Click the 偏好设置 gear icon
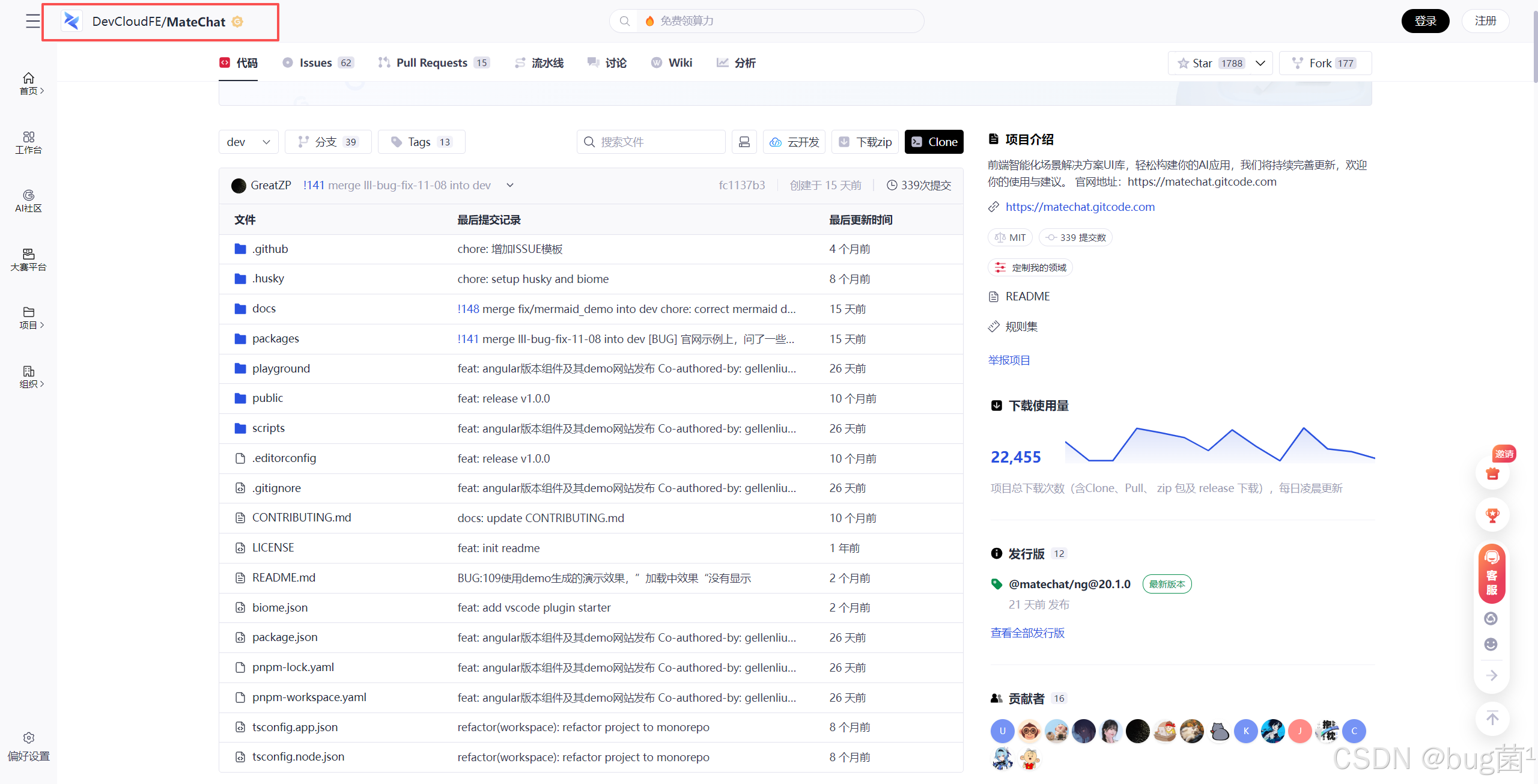This screenshot has height=784, width=1538. [28, 738]
